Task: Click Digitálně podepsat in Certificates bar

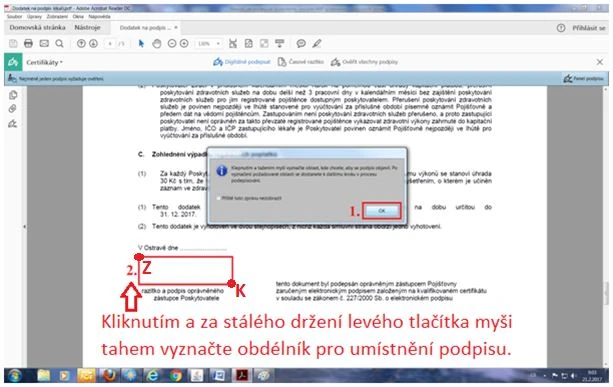Action: click(242, 62)
